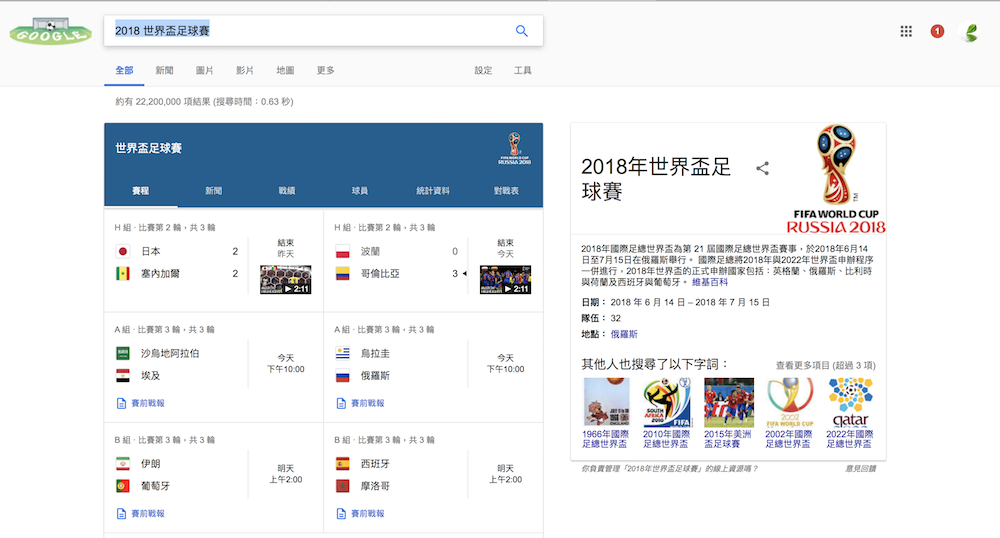This screenshot has height=538, width=1000.
Task: Open the 俄羅斯 location link
Action: [x=624, y=334]
